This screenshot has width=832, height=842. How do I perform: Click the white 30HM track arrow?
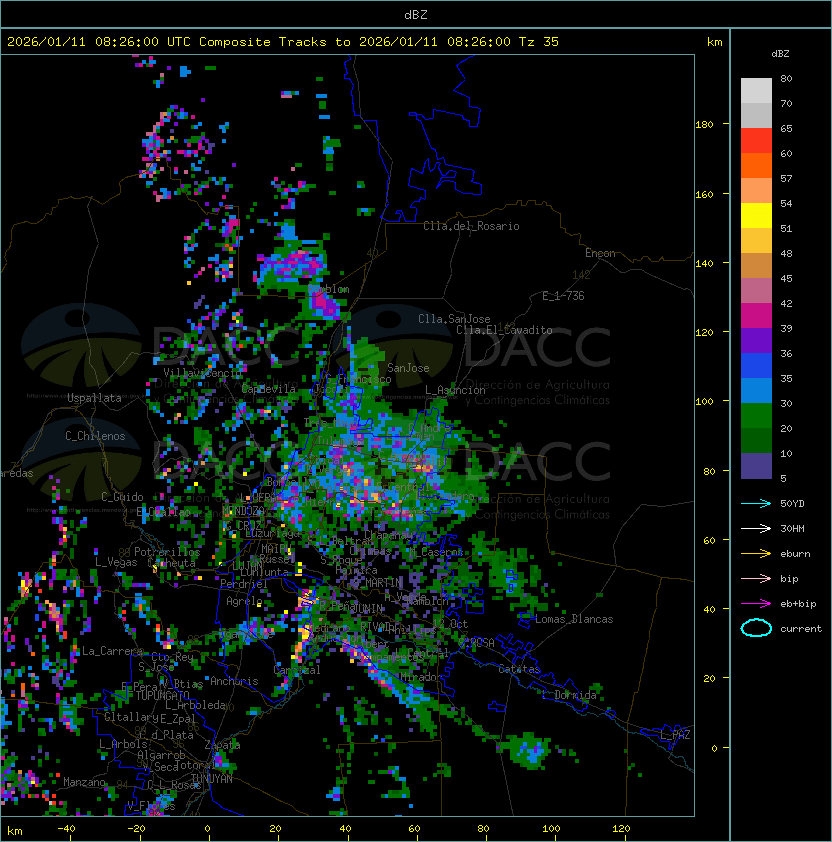click(x=756, y=529)
